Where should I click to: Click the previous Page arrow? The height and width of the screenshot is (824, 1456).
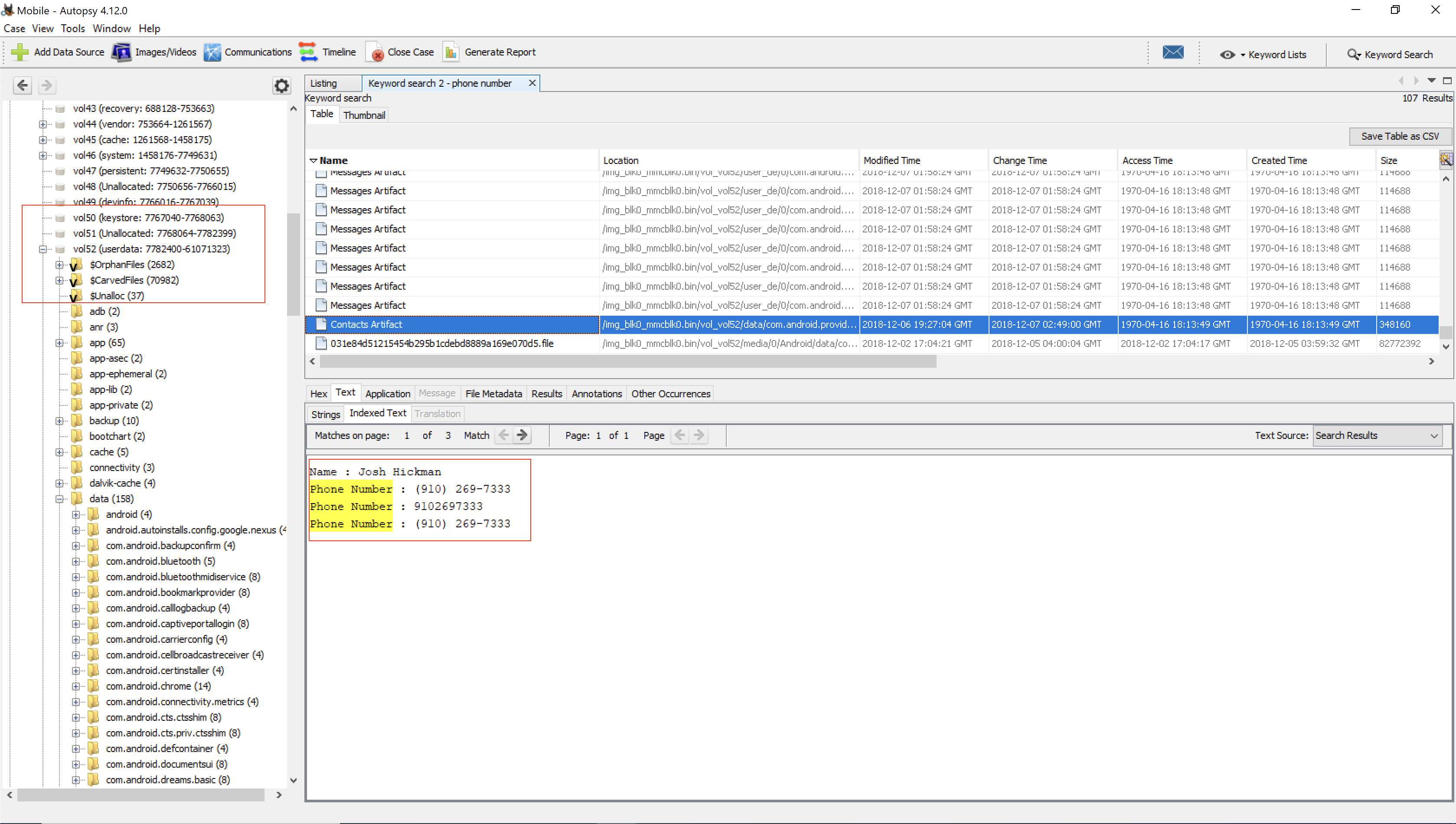coord(680,435)
